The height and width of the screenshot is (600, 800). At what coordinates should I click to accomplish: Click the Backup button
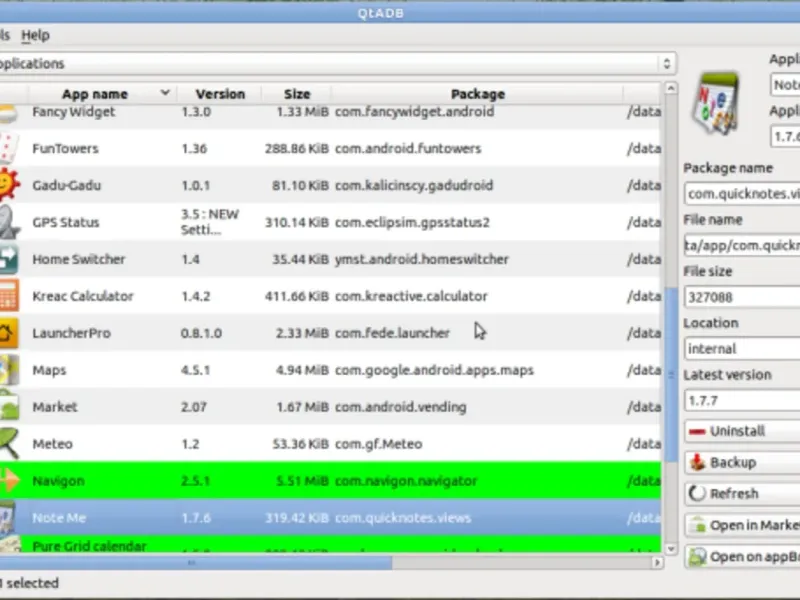click(742, 462)
